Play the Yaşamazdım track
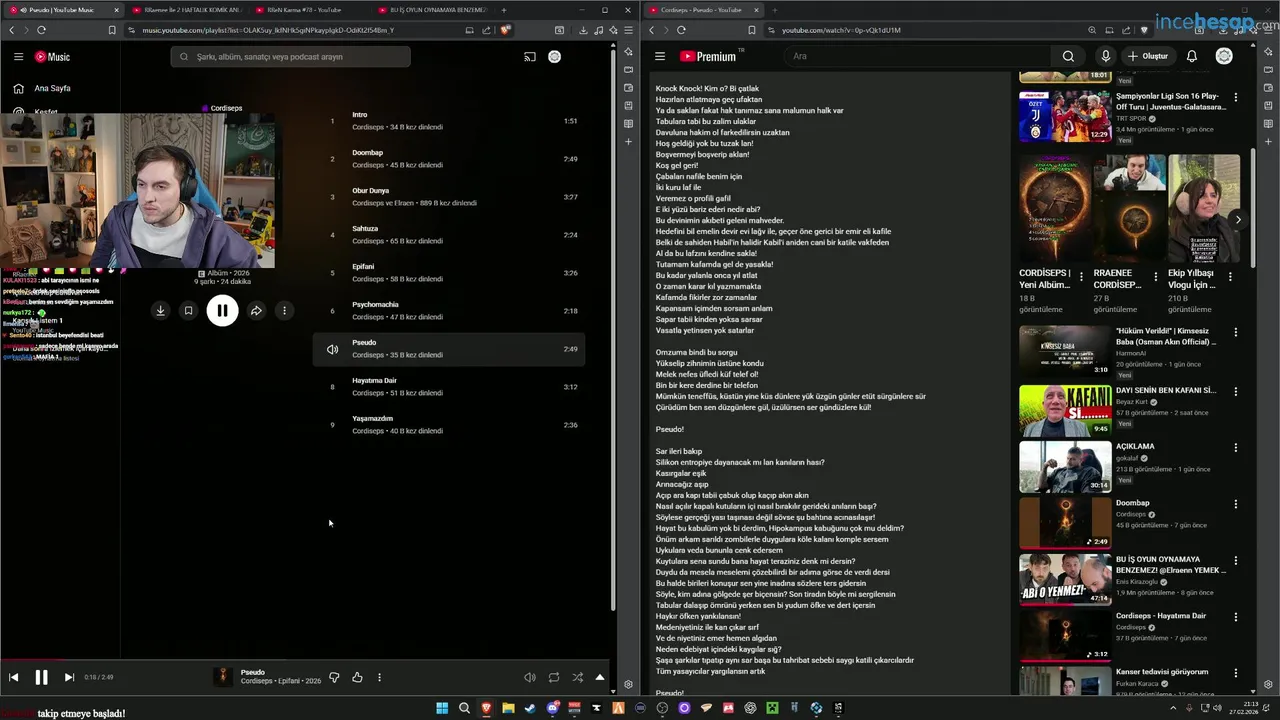 tap(450, 425)
